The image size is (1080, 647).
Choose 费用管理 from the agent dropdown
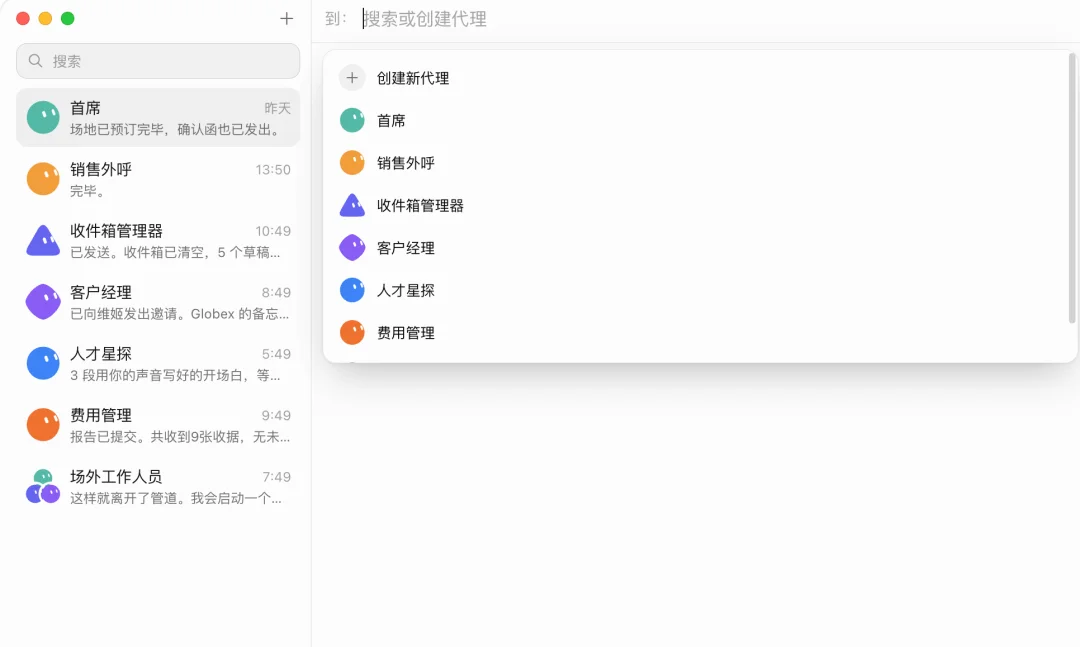(696, 333)
